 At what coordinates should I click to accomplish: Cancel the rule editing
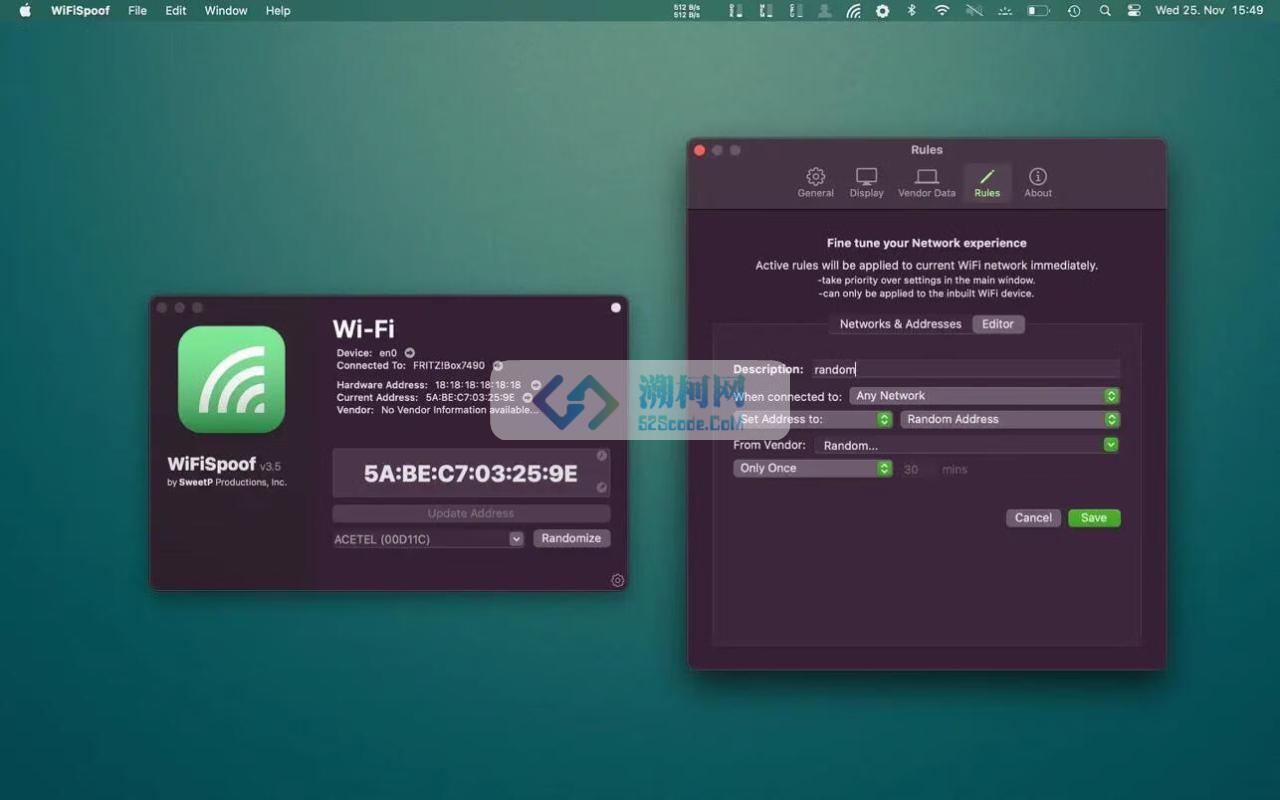click(x=1033, y=518)
